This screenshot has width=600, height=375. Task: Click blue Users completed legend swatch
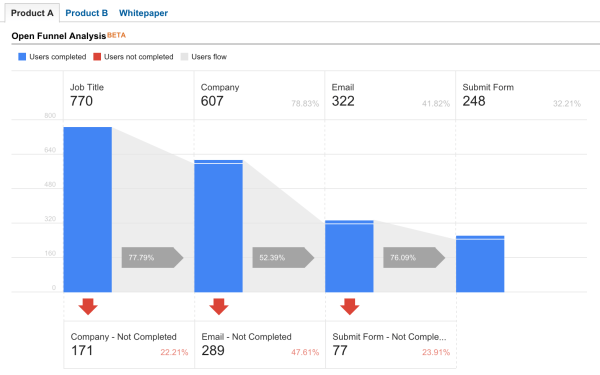[22, 57]
